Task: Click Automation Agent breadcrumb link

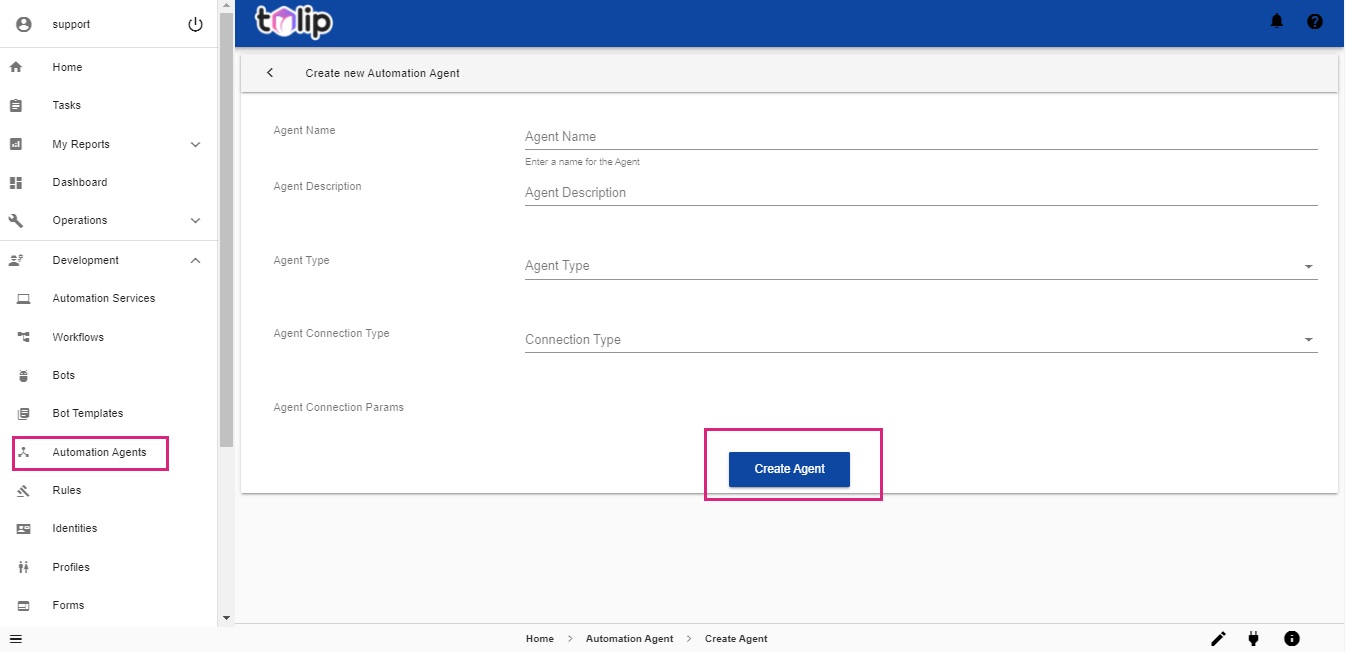Action: click(x=629, y=638)
